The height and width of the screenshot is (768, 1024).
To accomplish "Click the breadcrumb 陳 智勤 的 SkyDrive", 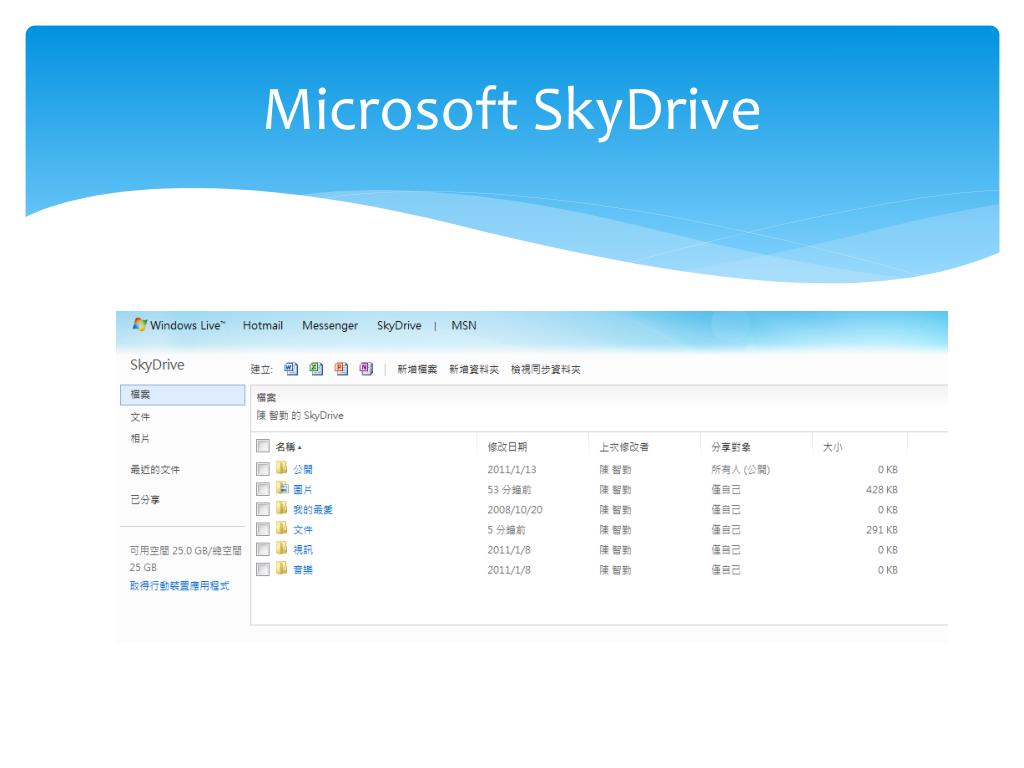I will pos(300,415).
